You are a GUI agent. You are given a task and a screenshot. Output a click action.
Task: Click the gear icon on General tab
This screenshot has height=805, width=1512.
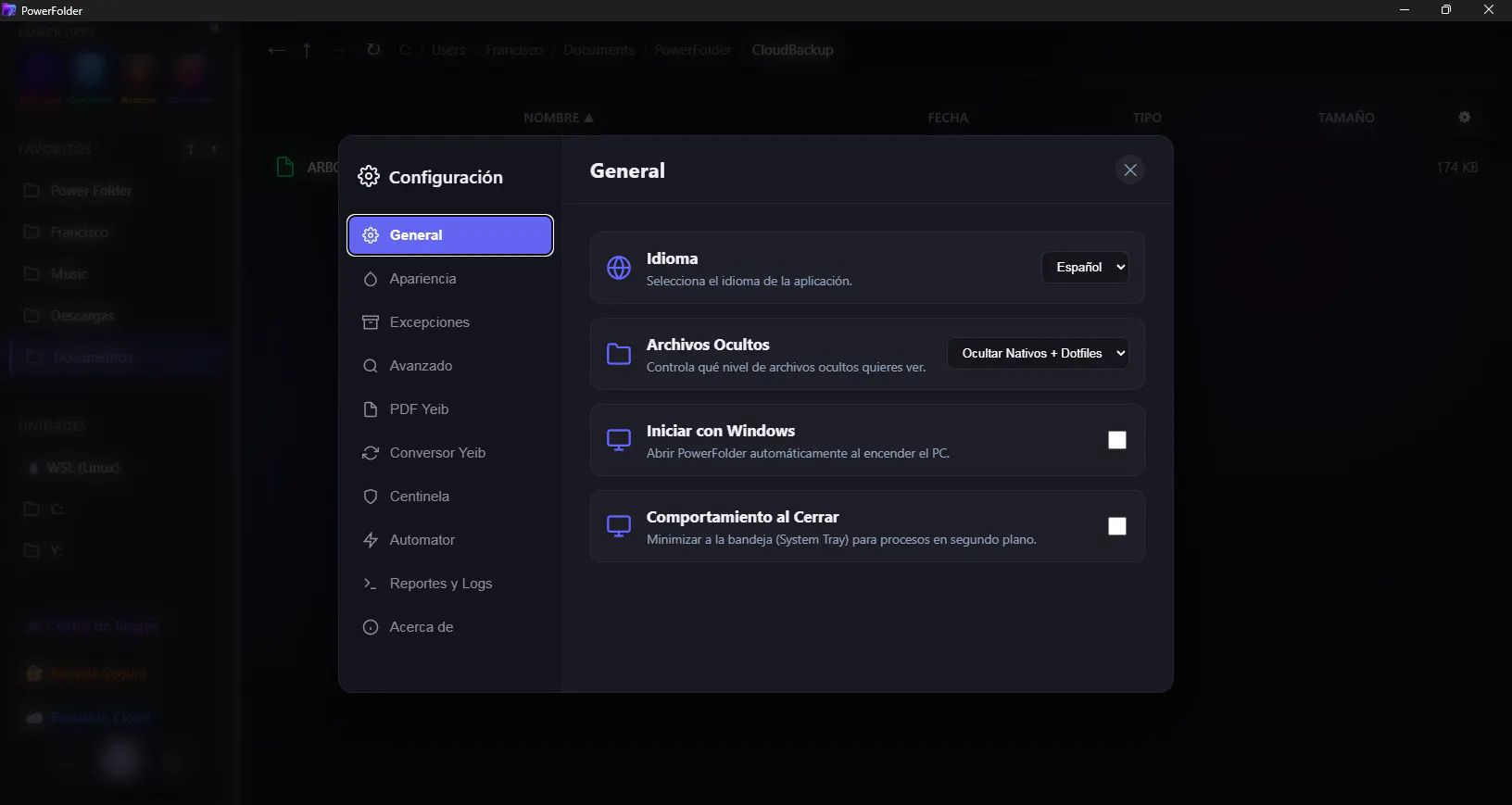tap(371, 235)
